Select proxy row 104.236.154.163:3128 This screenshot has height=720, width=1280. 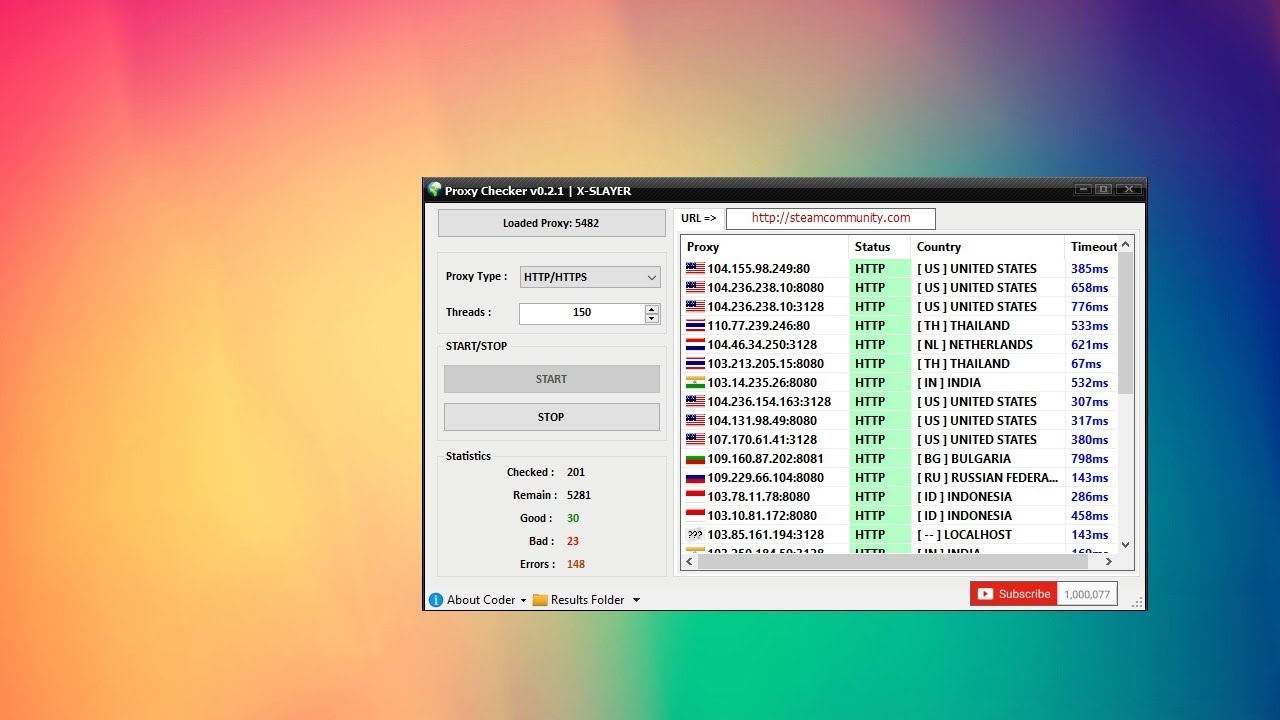(x=899, y=401)
